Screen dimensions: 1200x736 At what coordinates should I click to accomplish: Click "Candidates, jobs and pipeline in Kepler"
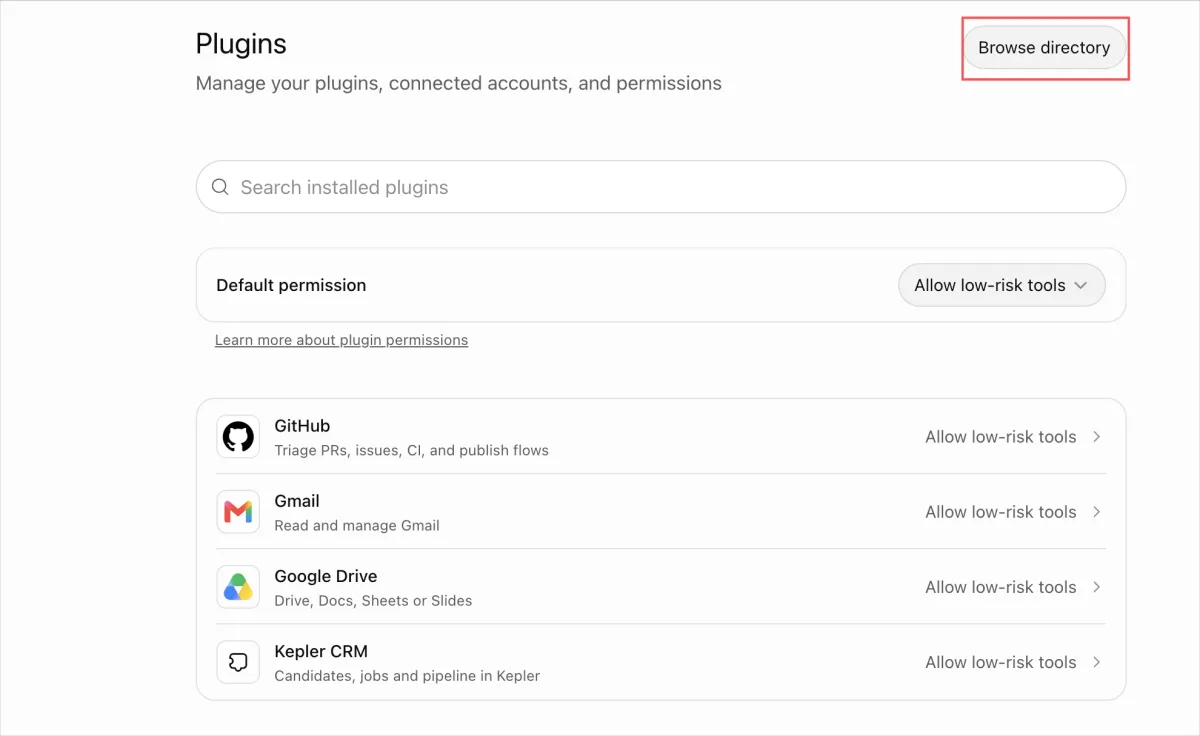(x=407, y=676)
